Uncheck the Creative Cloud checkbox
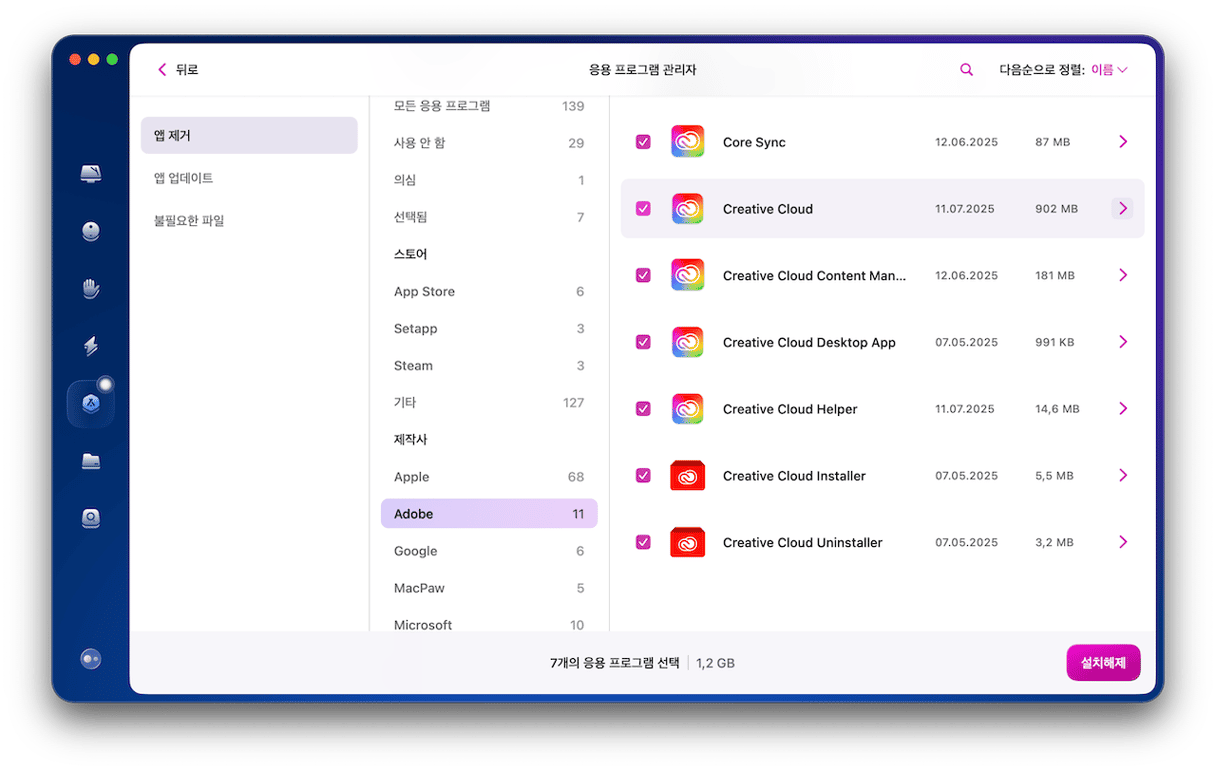Viewport: 1216px width, 771px height. [x=643, y=209]
